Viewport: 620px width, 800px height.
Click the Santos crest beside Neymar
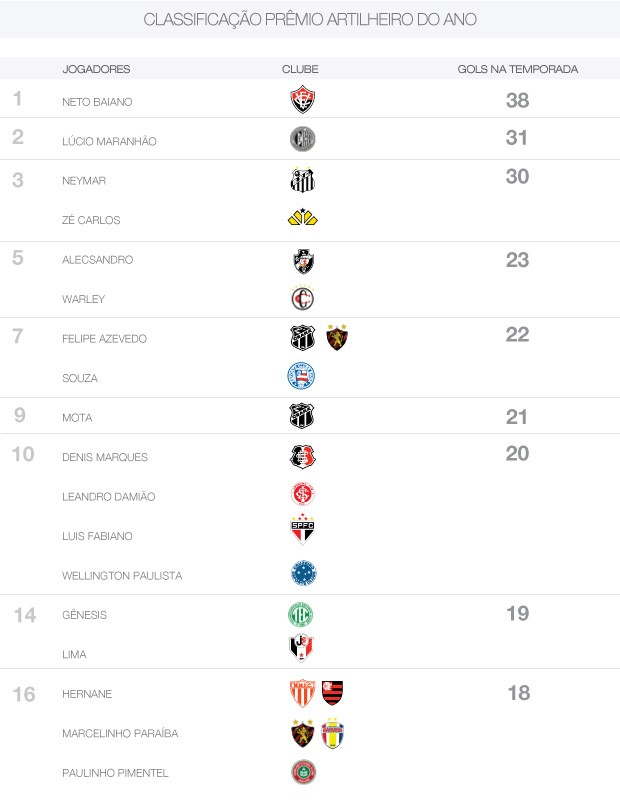coord(302,180)
